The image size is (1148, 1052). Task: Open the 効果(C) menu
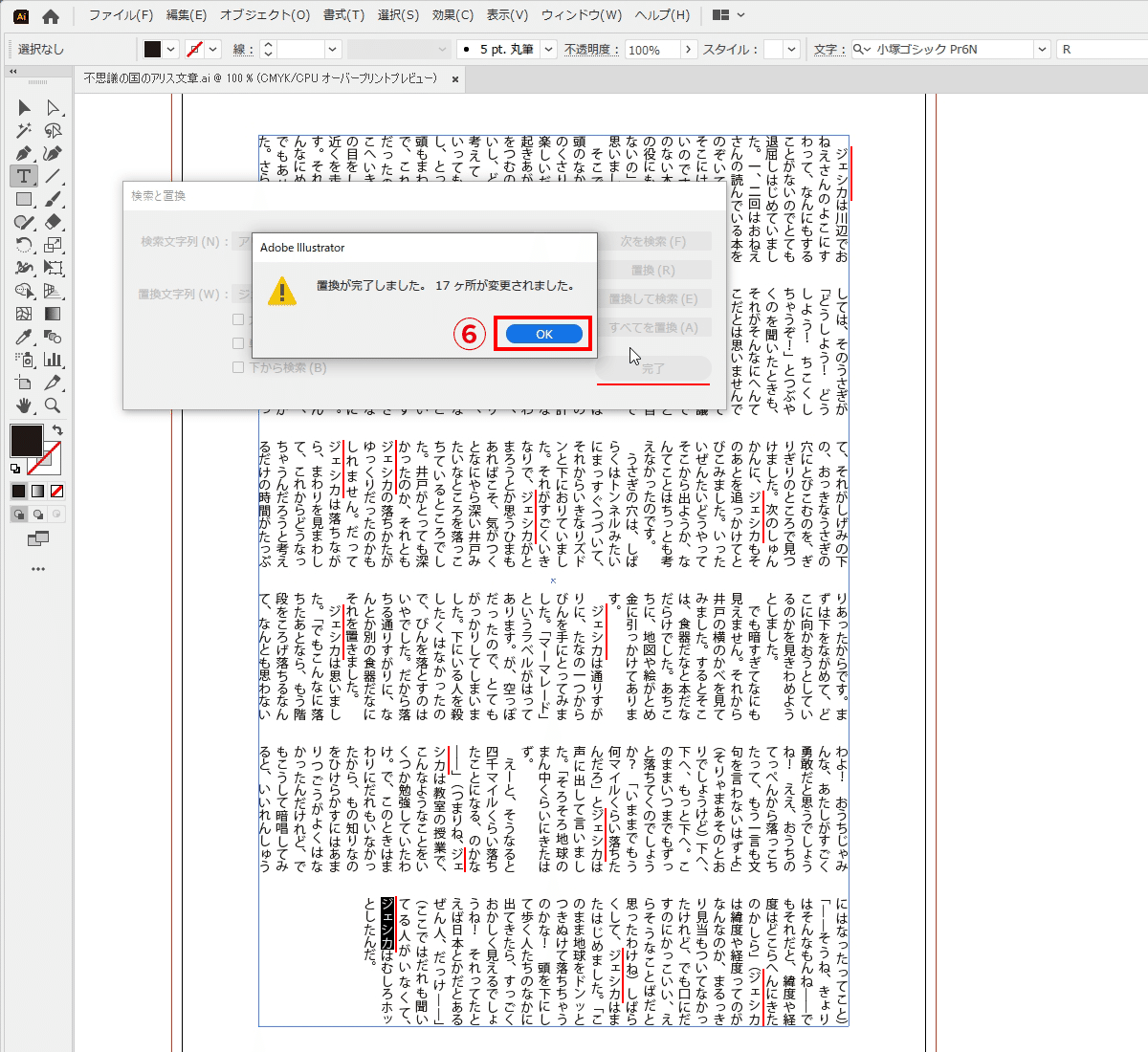[453, 15]
